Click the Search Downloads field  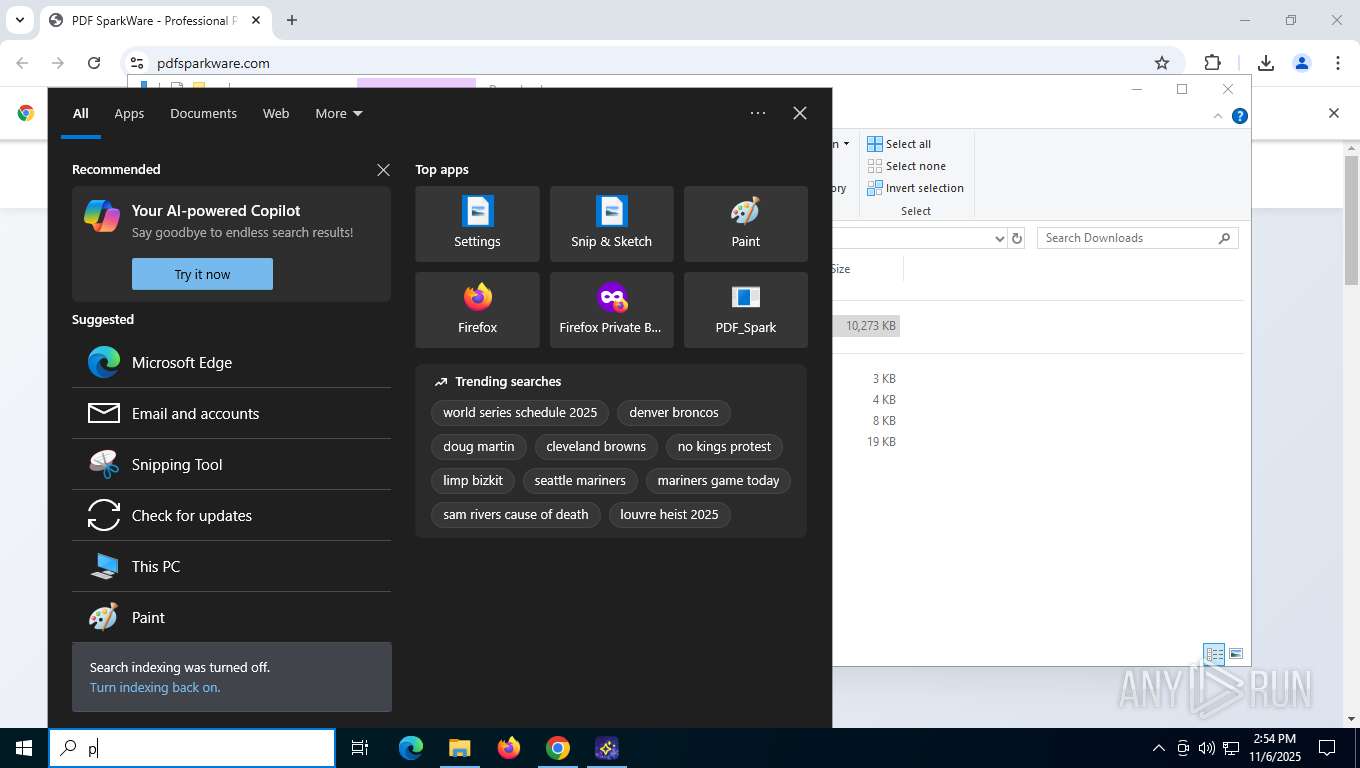coord(1138,238)
